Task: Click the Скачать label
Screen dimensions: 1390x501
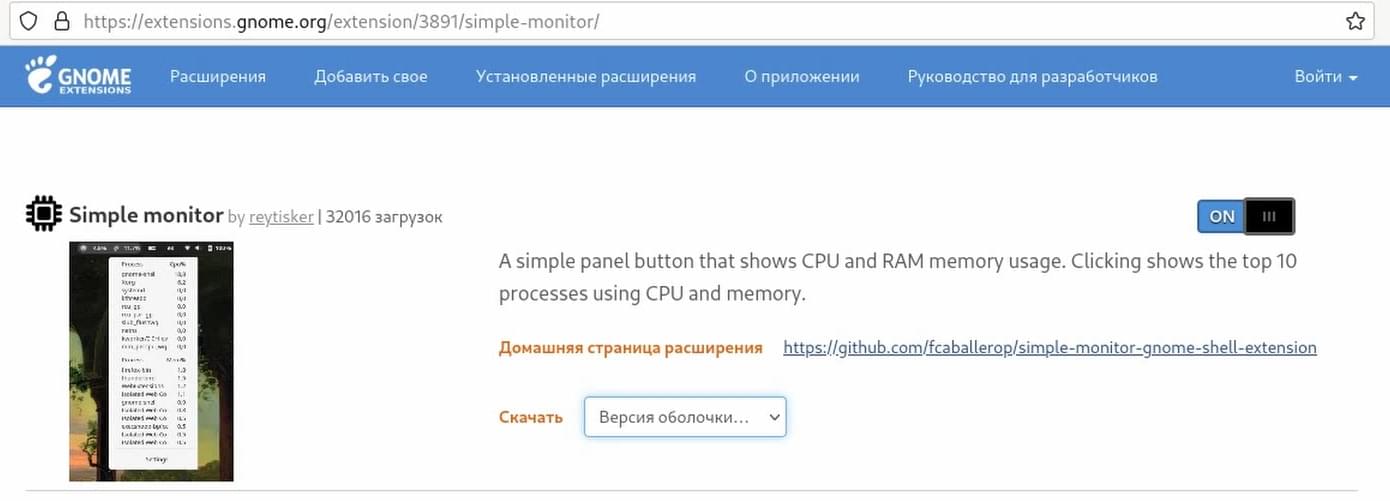Action: (x=531, y=417)
